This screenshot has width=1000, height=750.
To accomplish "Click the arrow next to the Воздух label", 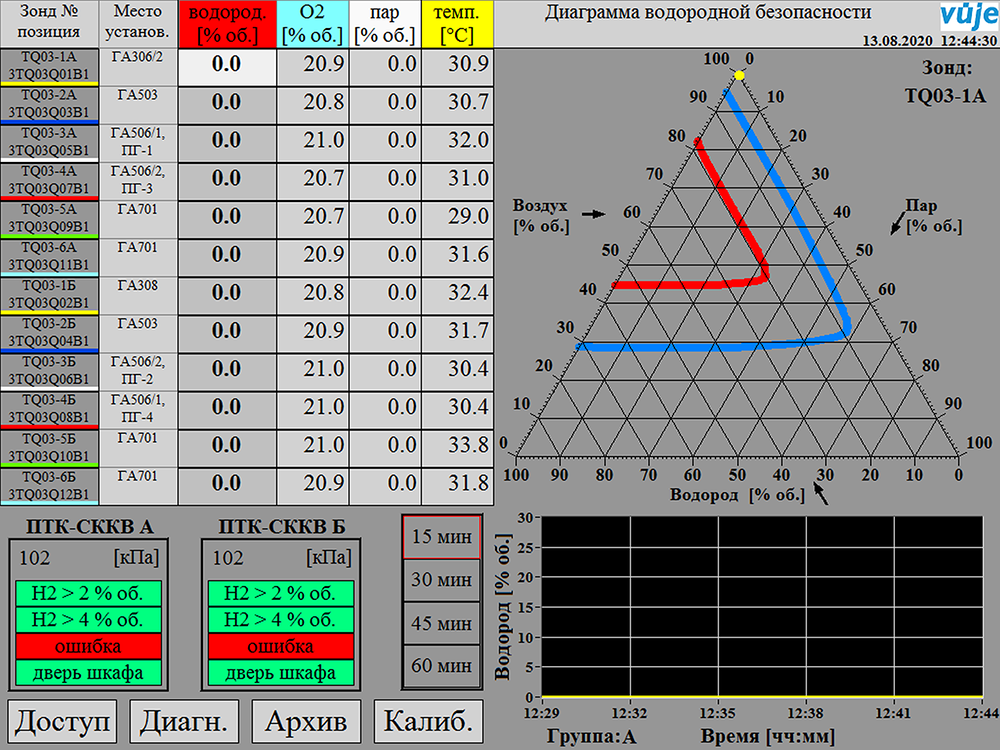I will coord(594,213).
